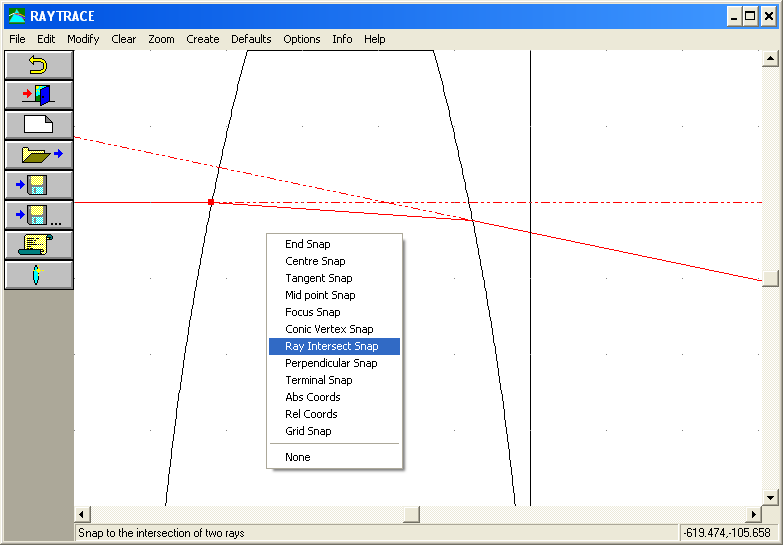
Task: Open the Create menu
Action: 203,39
